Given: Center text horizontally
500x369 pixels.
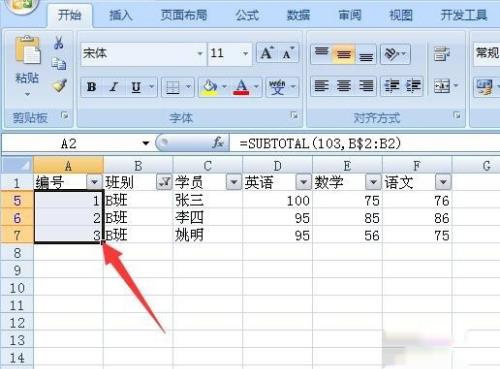Looking at the screenshot, I should pyautogui.click(x=344, y=86).
